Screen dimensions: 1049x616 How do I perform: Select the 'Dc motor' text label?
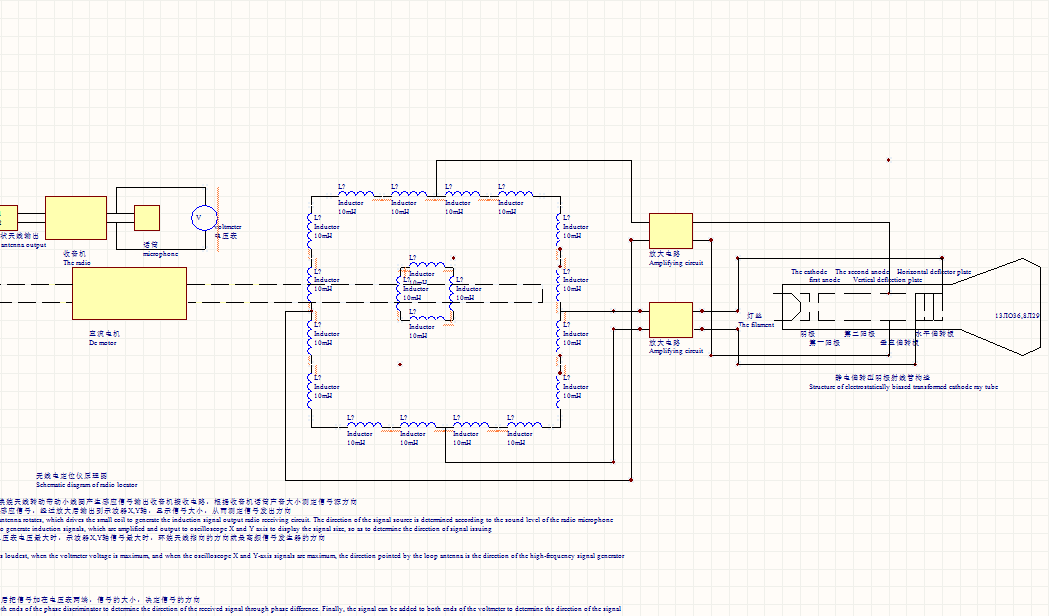coord(102,342)
